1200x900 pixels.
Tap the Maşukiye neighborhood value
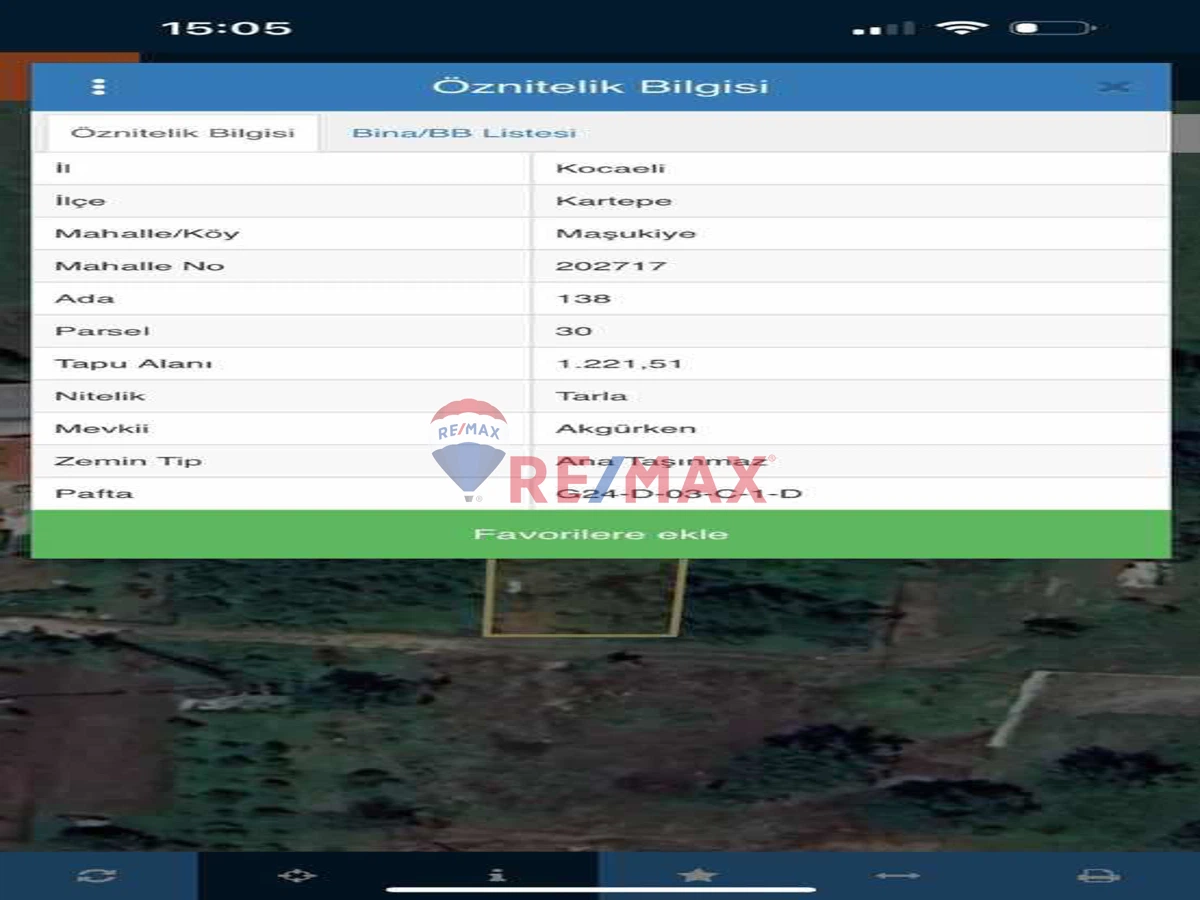point(626,233)
